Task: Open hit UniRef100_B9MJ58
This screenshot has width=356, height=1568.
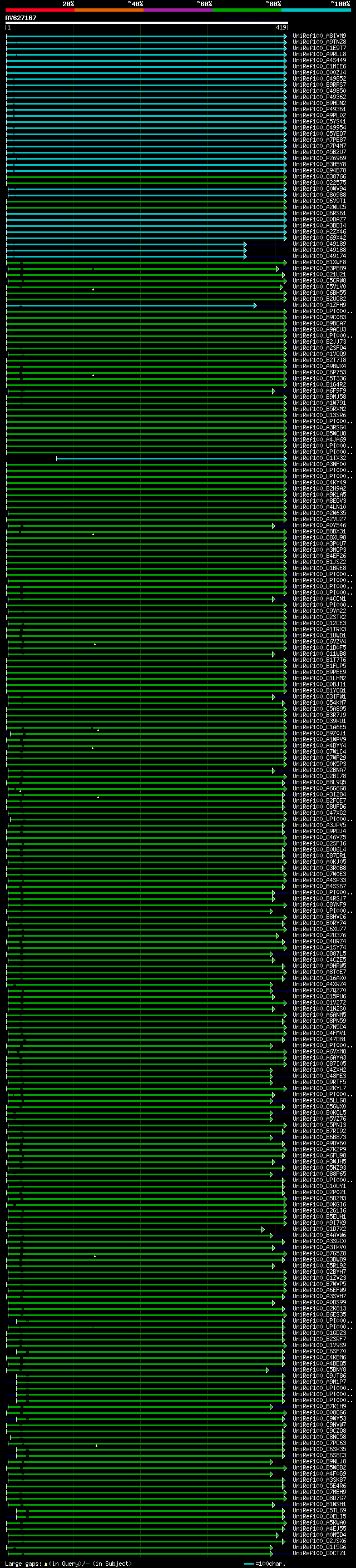Action: 319,397
